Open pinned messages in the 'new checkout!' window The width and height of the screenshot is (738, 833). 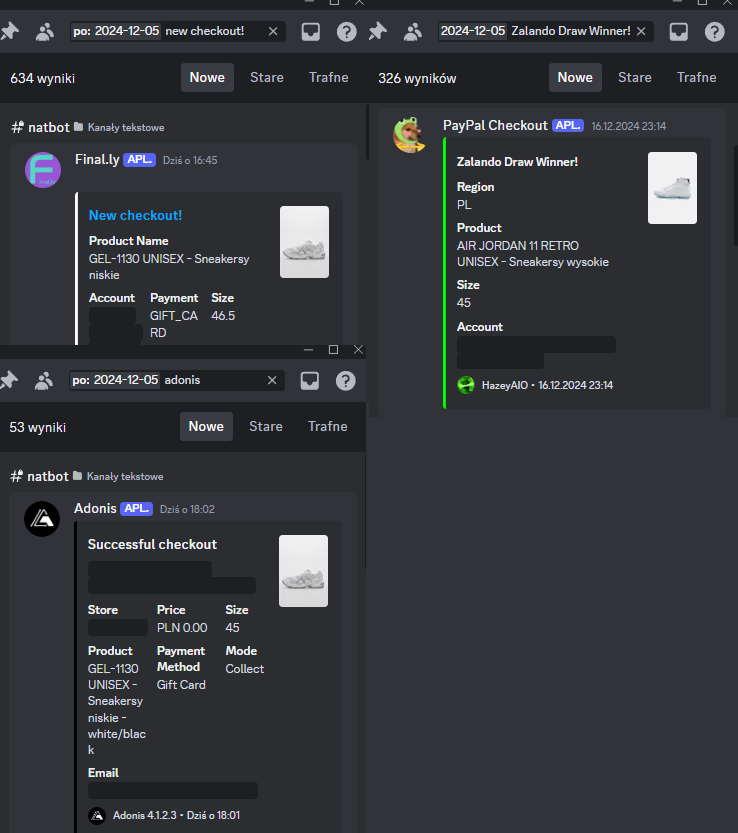click(9, 31)
